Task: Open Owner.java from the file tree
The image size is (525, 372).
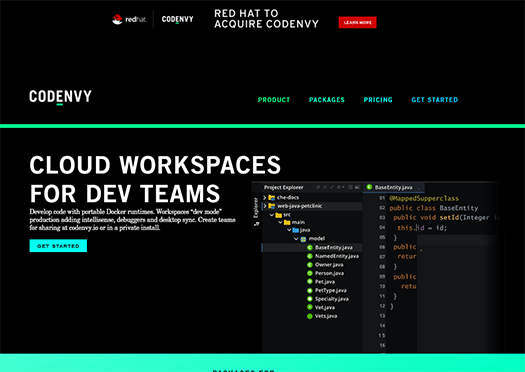Action: (x=329, y=265)
